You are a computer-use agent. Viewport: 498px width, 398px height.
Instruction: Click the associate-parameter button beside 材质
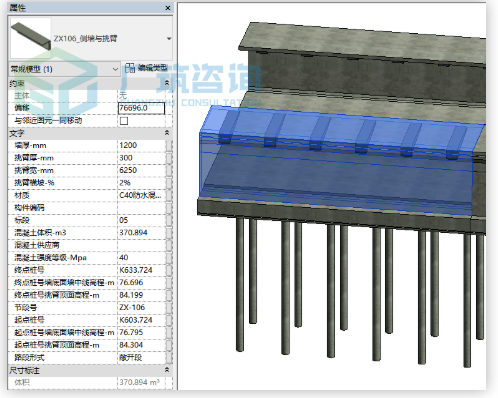(x=169, y=195)
